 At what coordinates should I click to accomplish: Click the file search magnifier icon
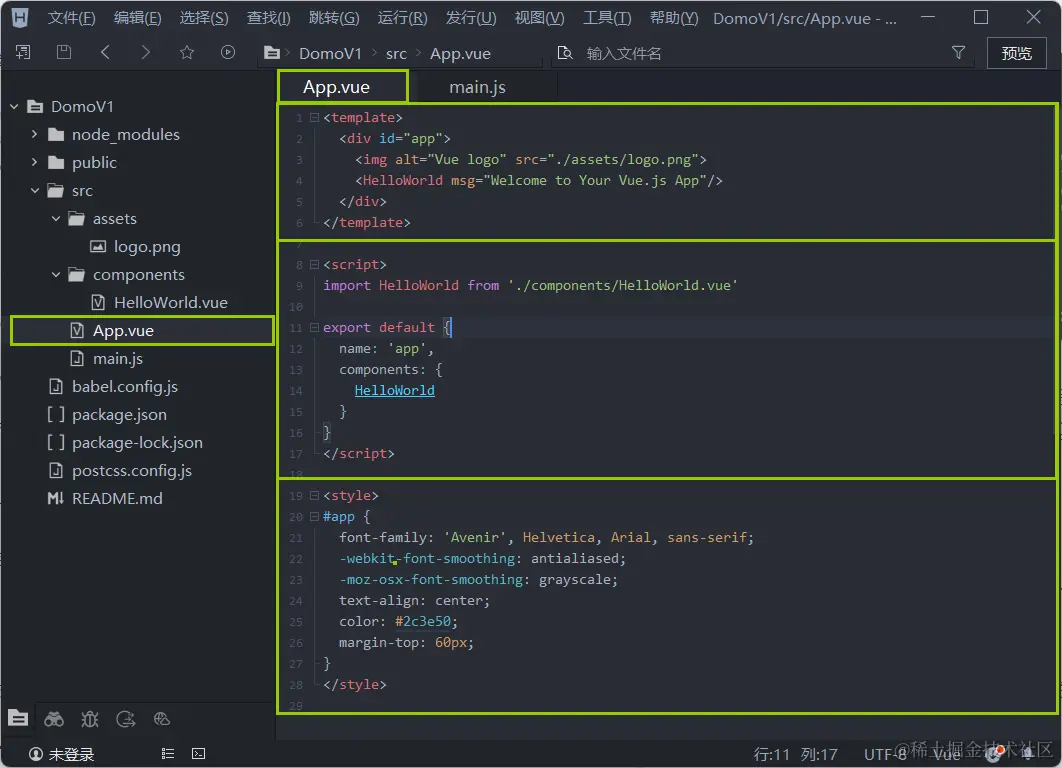[x=564, y=53]
